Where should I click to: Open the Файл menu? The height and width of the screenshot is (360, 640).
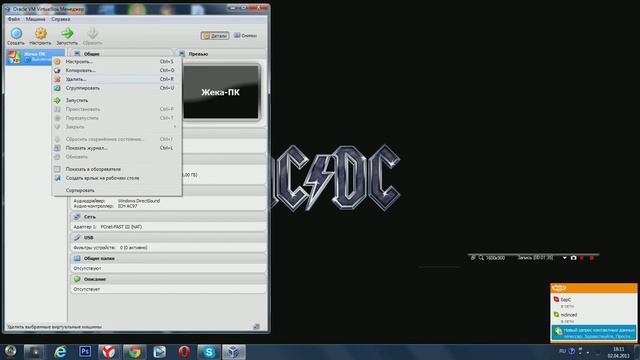(x=13, y=19)
